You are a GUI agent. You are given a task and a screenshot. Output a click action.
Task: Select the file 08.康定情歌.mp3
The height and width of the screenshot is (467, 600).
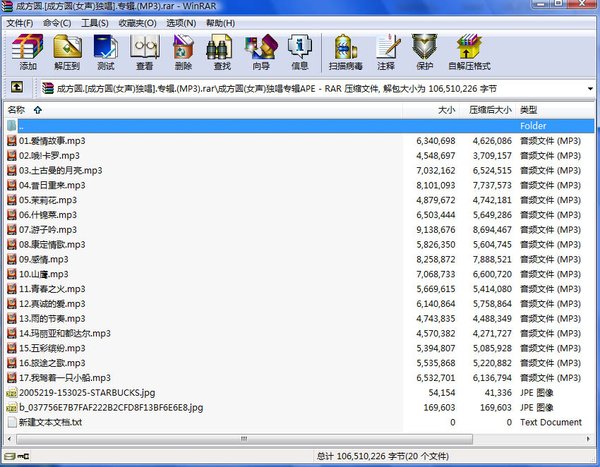52,245
